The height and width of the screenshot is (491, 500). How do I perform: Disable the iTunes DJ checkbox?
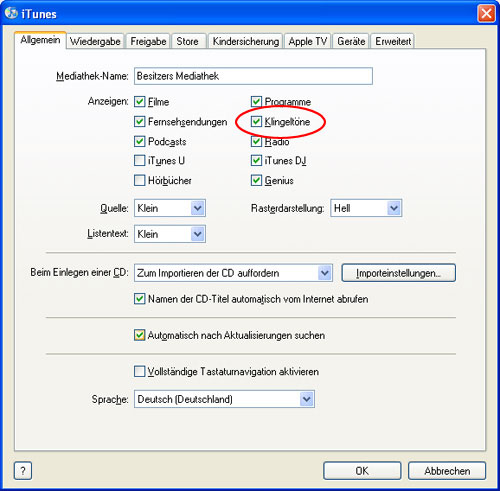[x=256, y=161]
